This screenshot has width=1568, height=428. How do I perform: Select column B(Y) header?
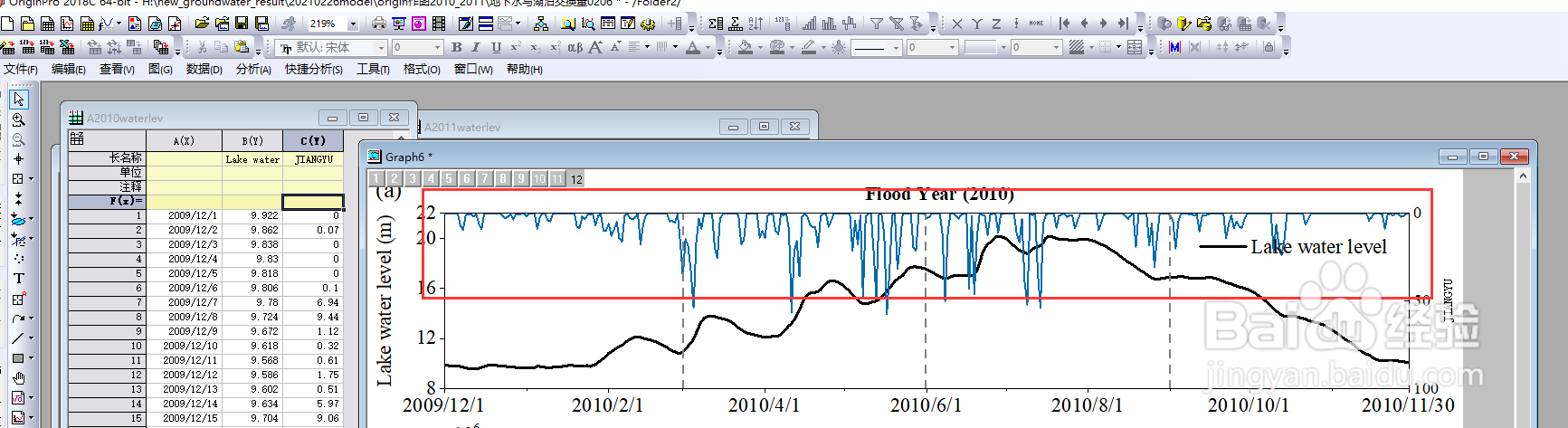point(252,140)
